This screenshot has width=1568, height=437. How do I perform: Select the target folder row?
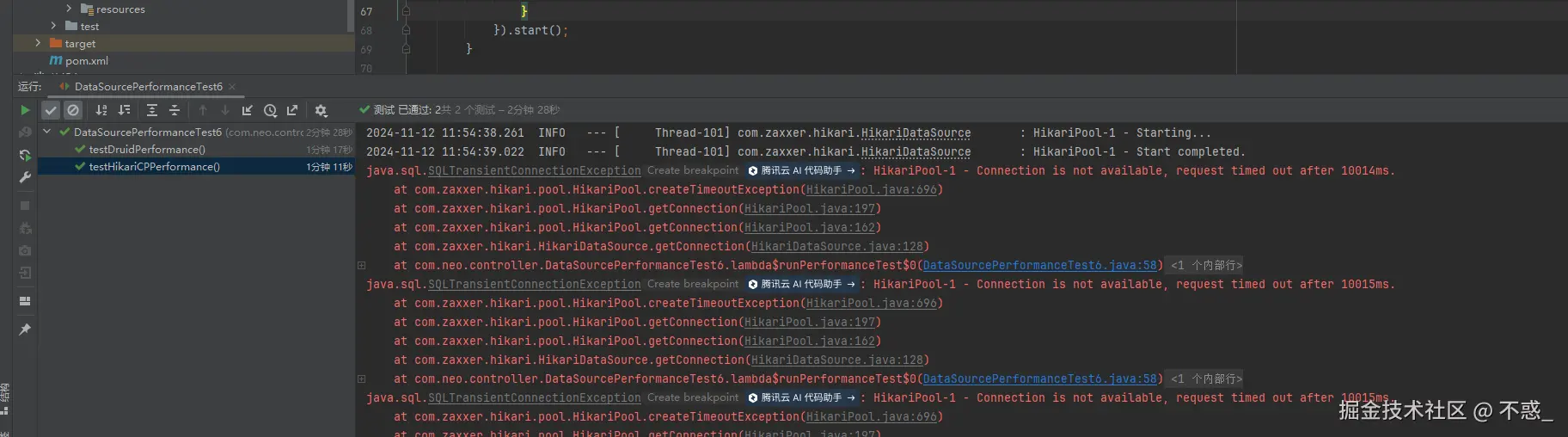tap(183, 43)
